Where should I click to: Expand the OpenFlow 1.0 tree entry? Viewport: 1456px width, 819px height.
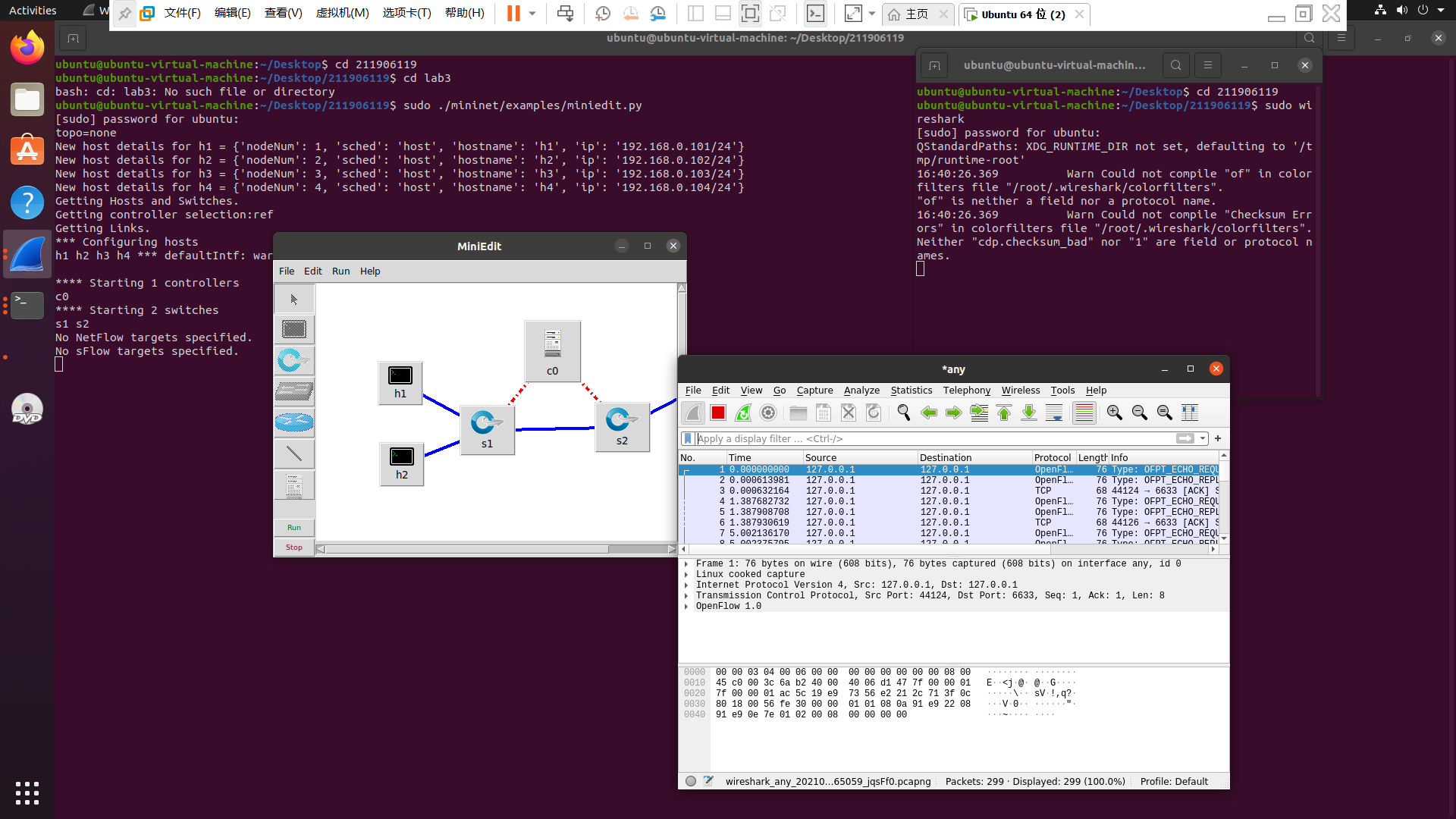tap(686, 606)
